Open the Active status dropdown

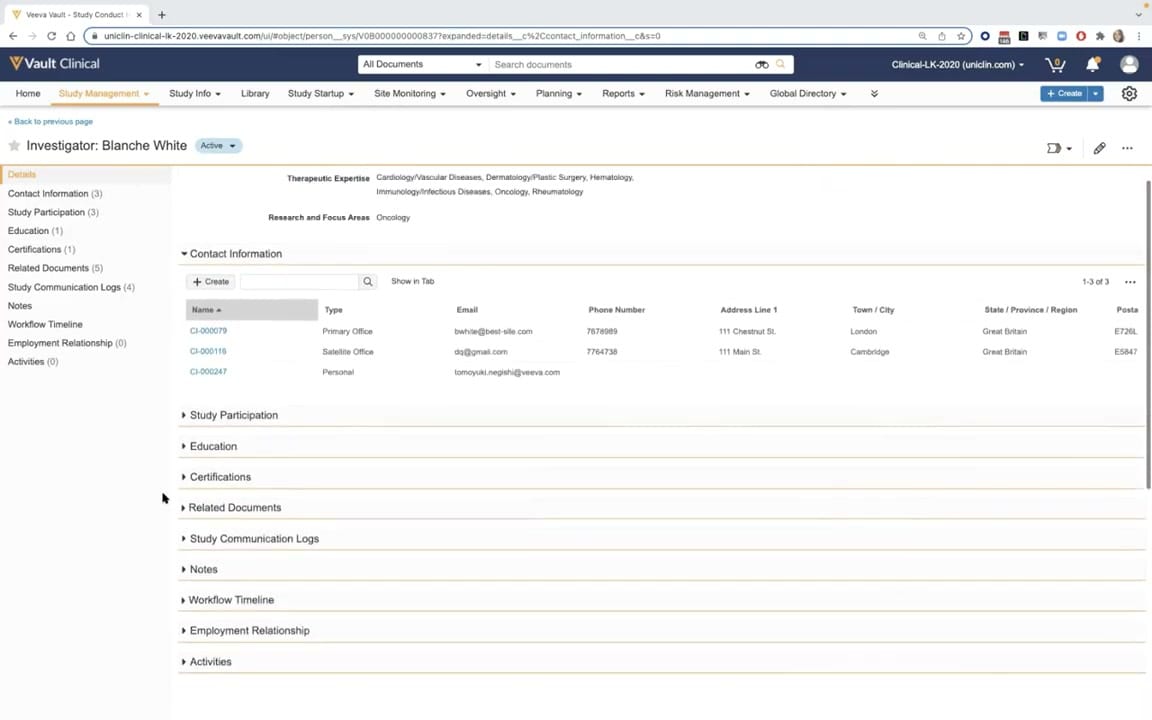coord(218,145)
